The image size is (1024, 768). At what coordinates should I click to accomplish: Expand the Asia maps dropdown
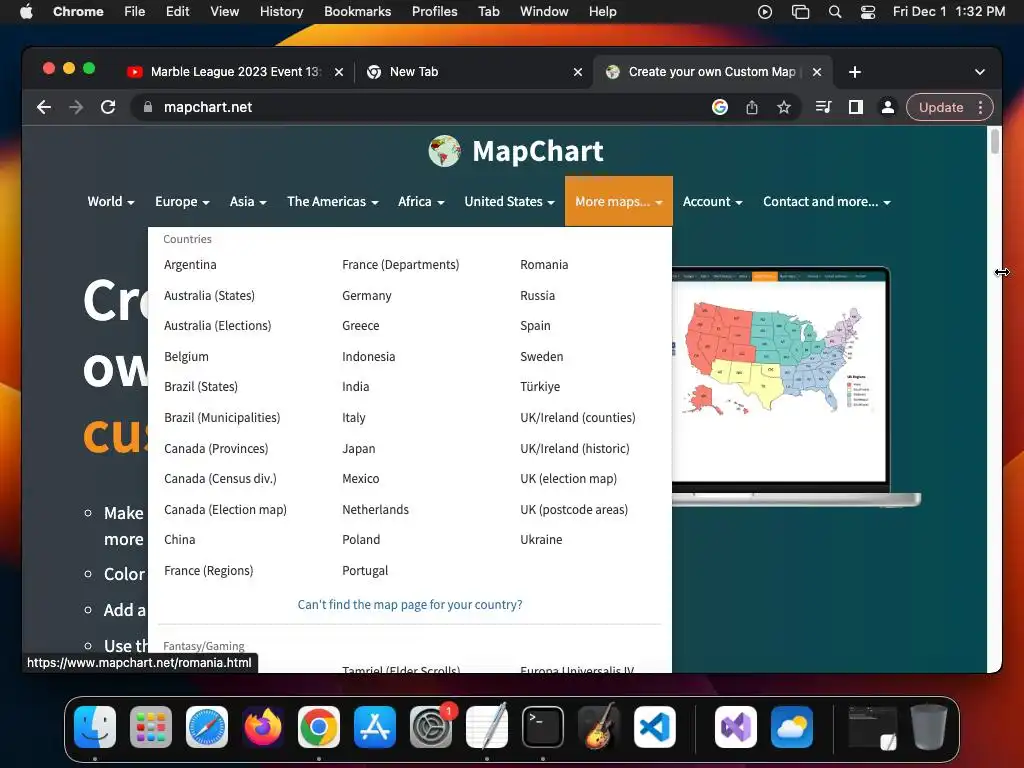(248, 202)
